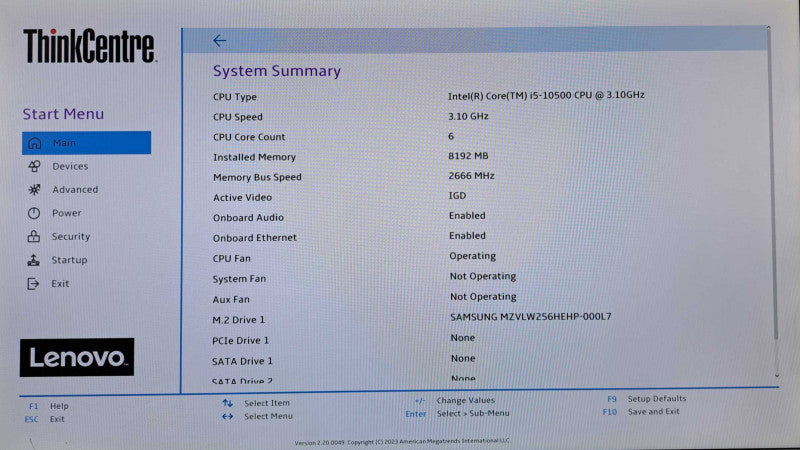Click Not Operating value for Aux Fan
This screenshot has width=800, height=450.
(483, 297)
